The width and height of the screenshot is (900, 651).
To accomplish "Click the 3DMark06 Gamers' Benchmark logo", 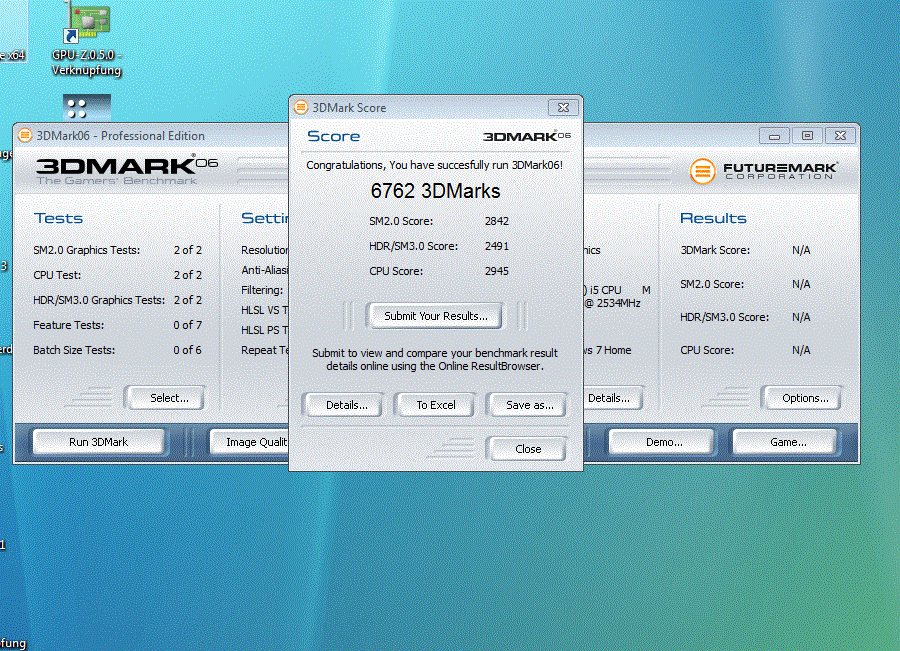I will (127, 169).
